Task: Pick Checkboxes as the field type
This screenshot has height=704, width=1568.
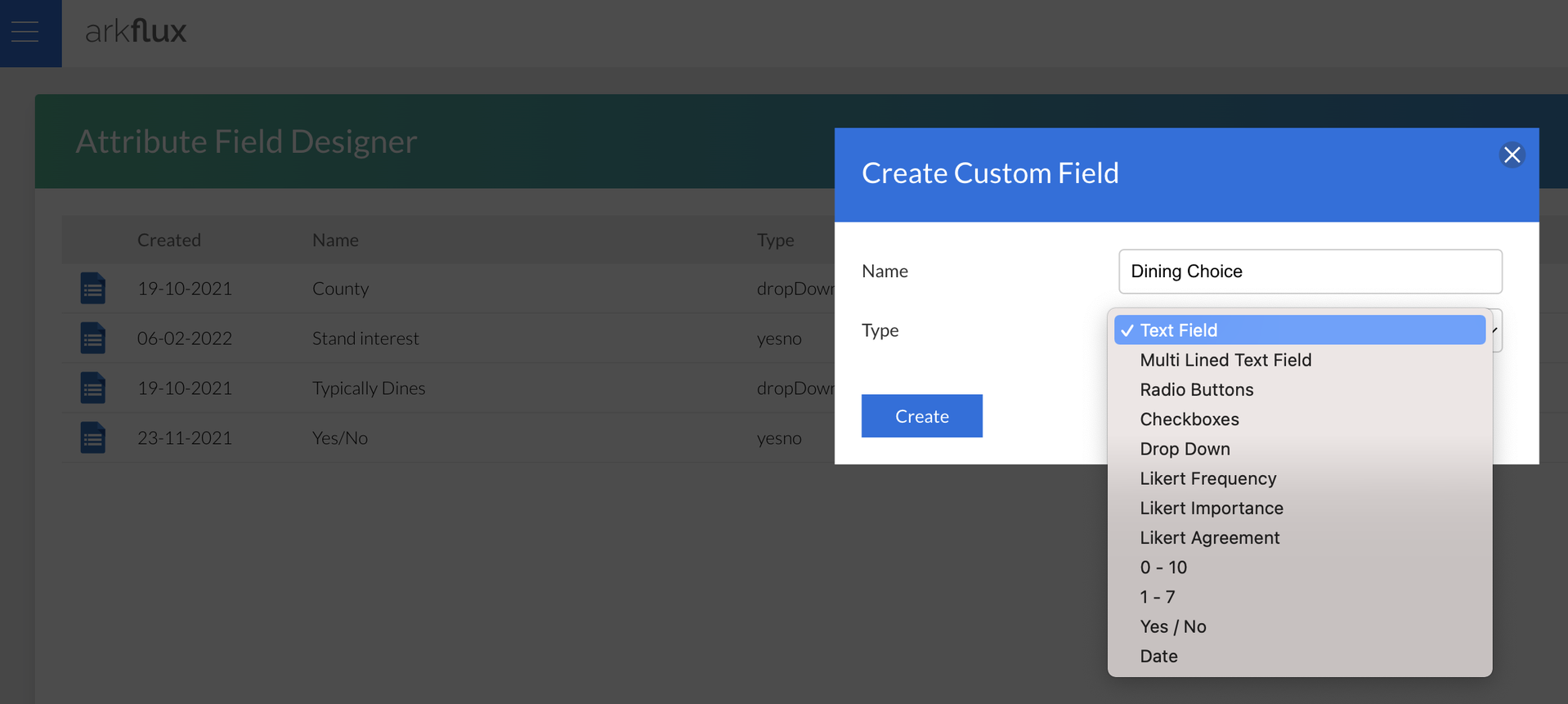Action: click(1189, 419)
